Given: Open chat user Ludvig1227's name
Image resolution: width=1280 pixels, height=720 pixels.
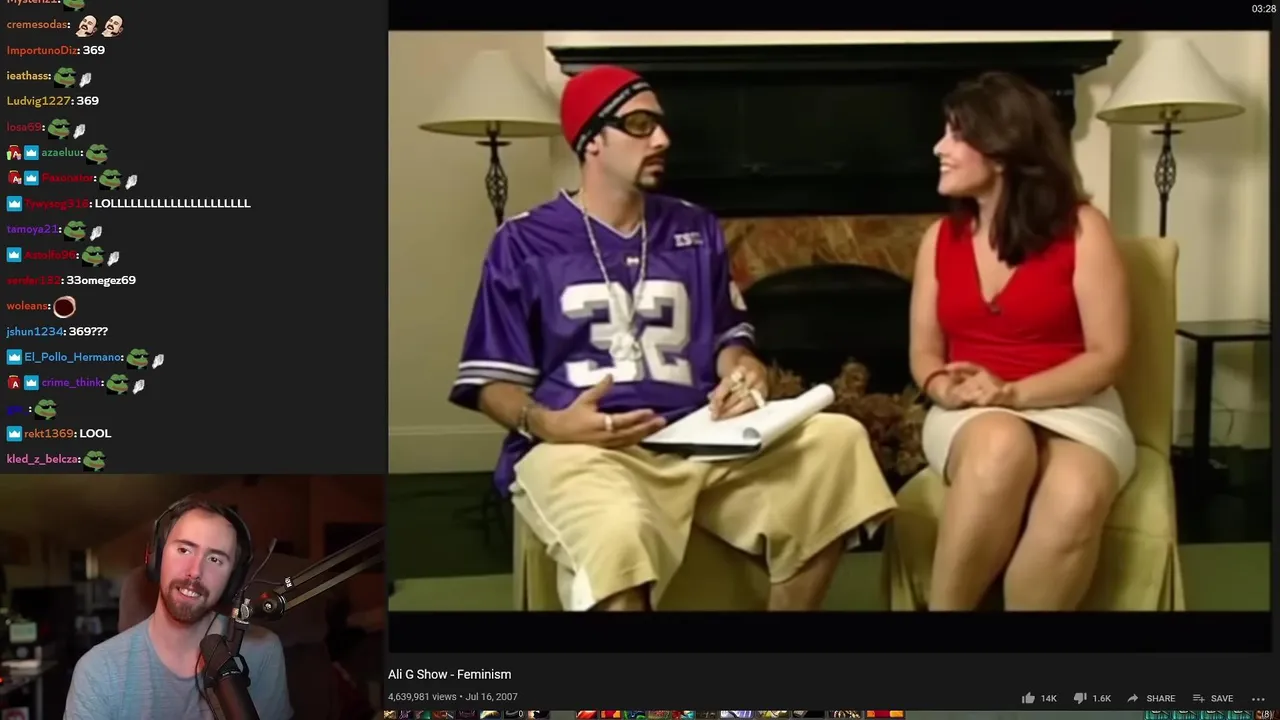Looking at the screenshot, I should 39,101.
